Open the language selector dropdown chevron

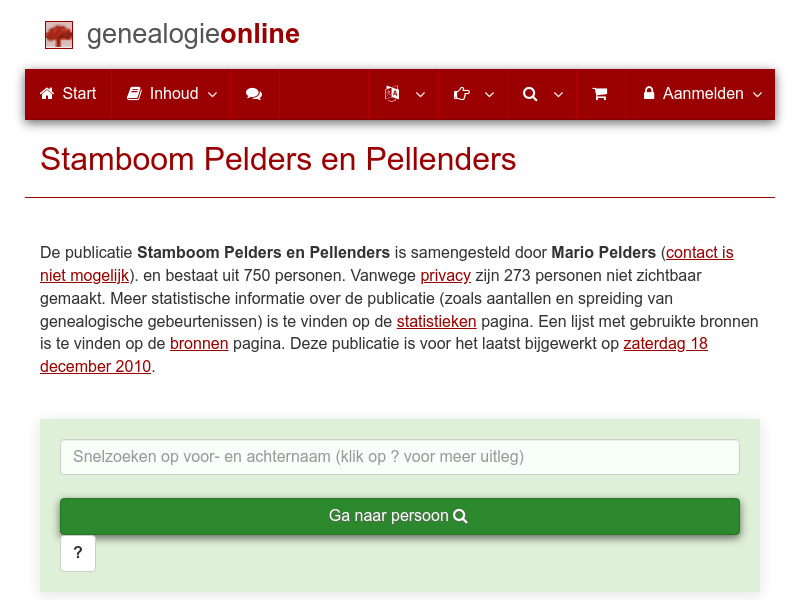point(421,94)
